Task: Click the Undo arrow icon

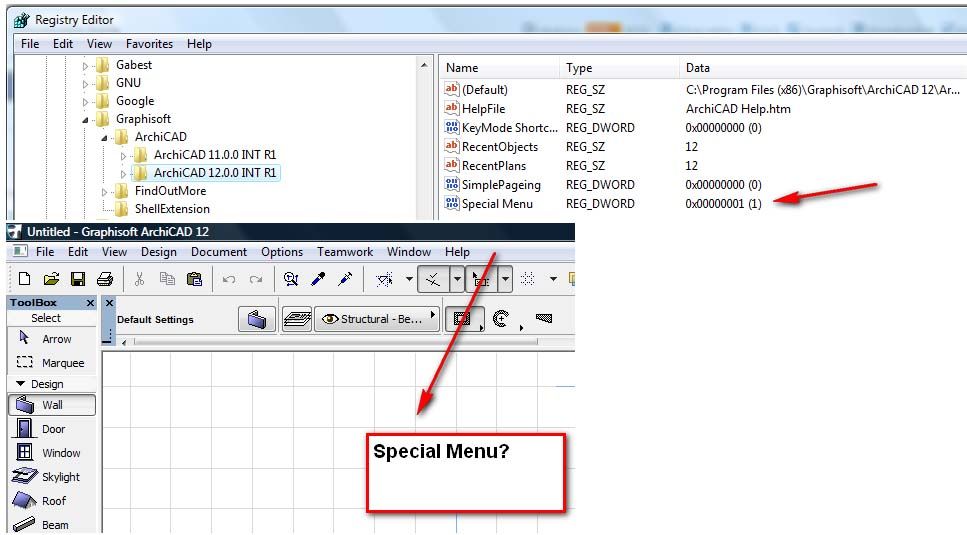Action: (229, 279)
